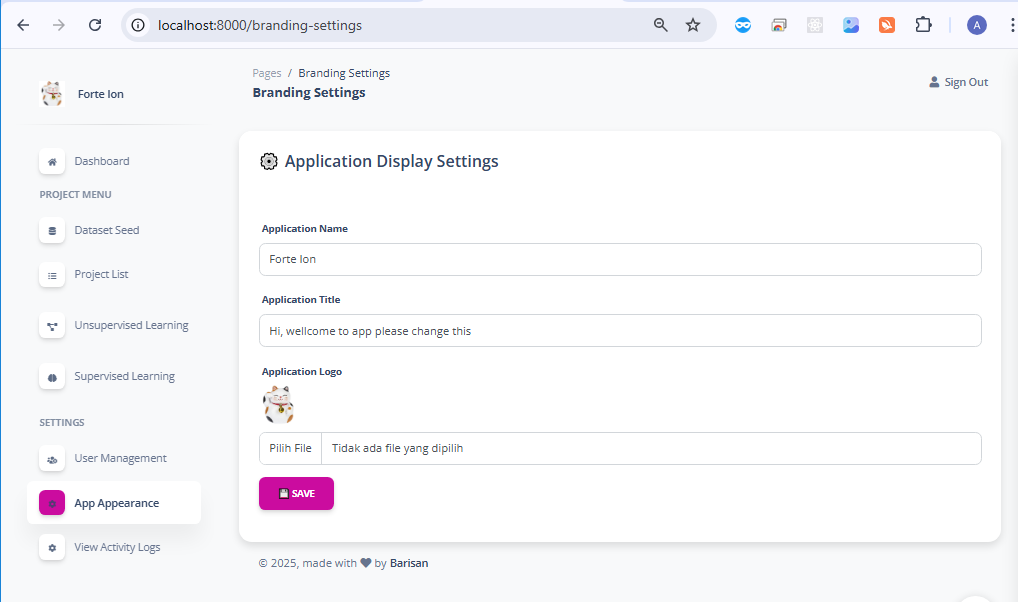Open User Management via its users icon
The image size is (1018, 602).
tap(52, 459)
